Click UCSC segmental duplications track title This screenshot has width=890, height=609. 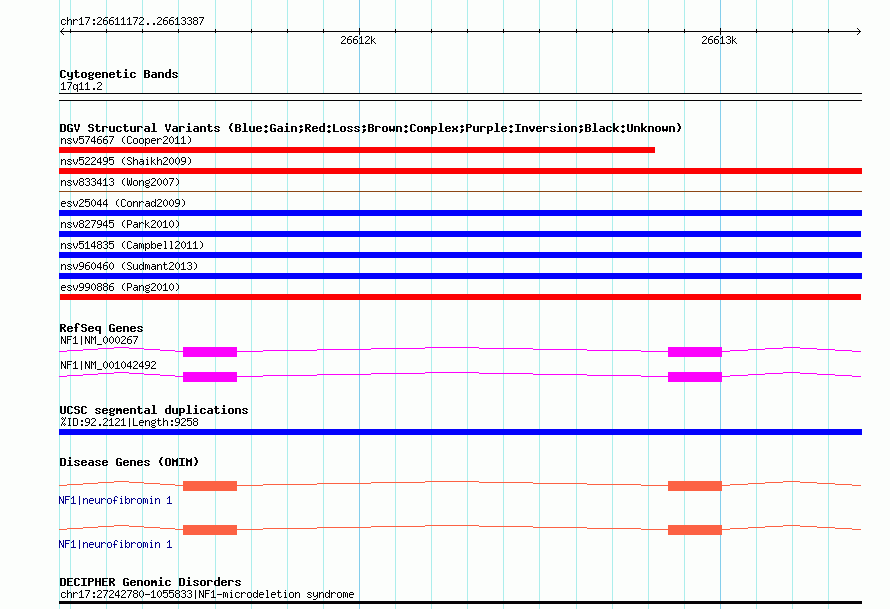pyautogui.click(x=154, y=410)
